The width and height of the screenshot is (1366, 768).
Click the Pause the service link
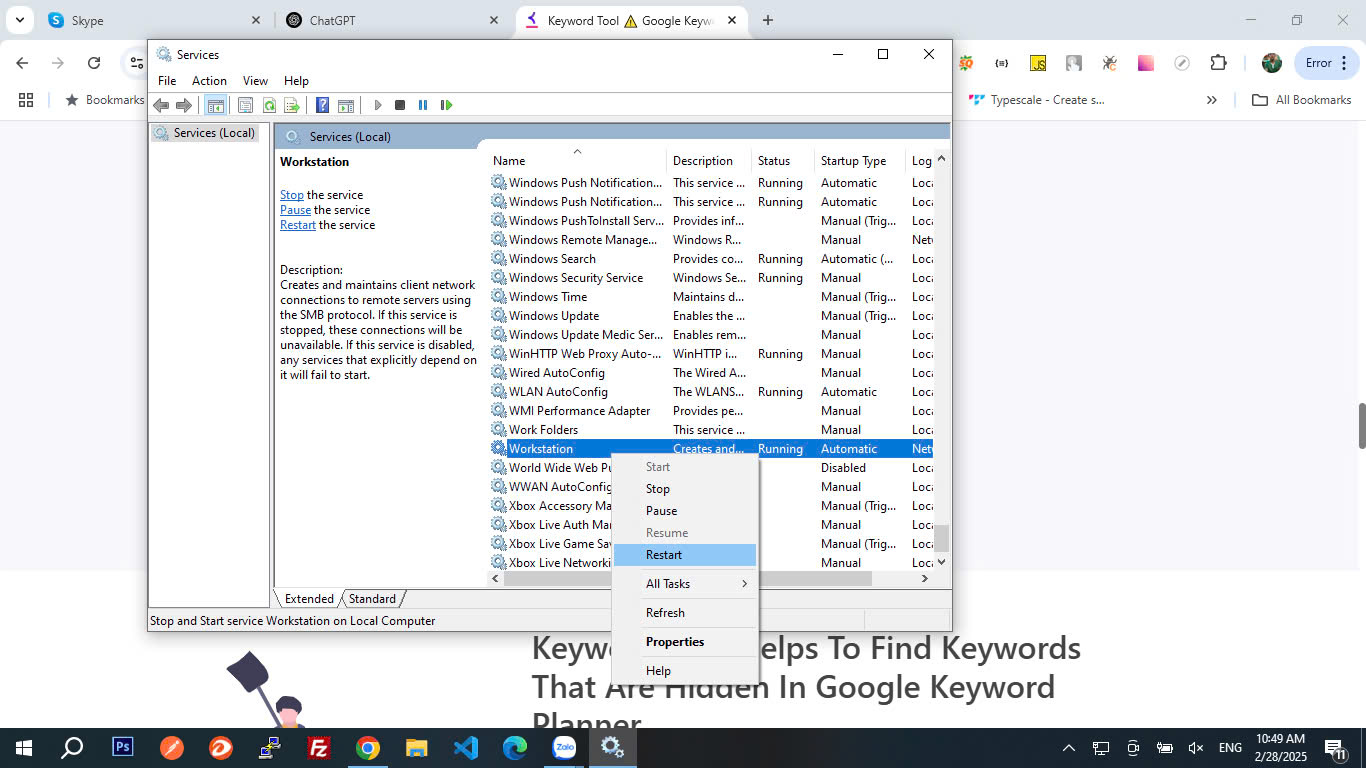295,210
